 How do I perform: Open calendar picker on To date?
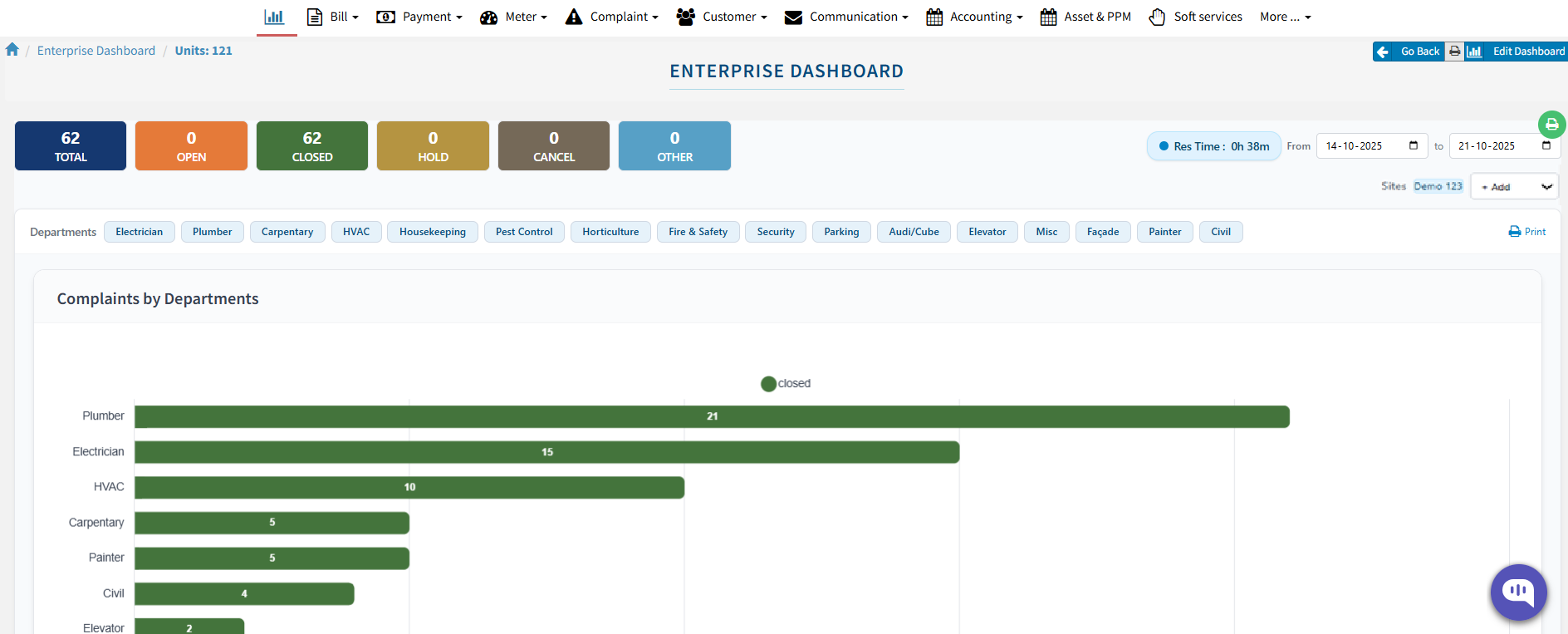(x=1546, y=145)
